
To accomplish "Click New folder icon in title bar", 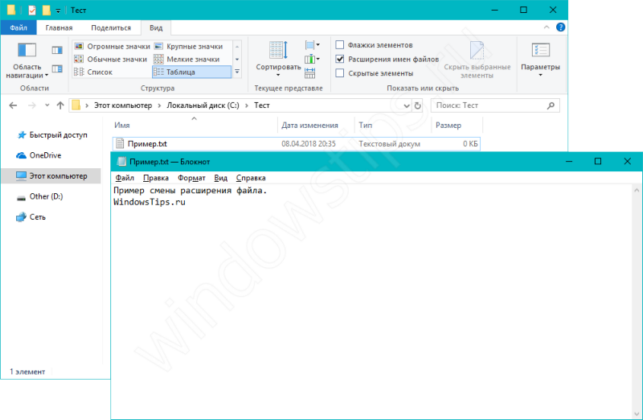I will (46, 10).
